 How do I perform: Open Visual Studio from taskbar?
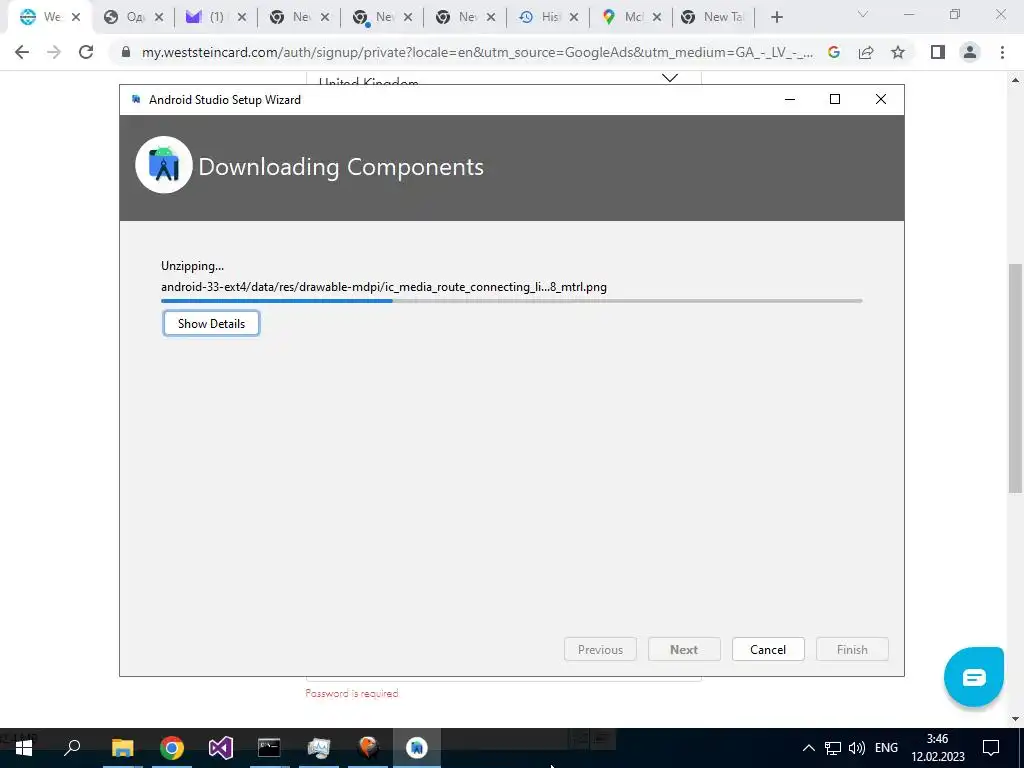coord(221,748)
